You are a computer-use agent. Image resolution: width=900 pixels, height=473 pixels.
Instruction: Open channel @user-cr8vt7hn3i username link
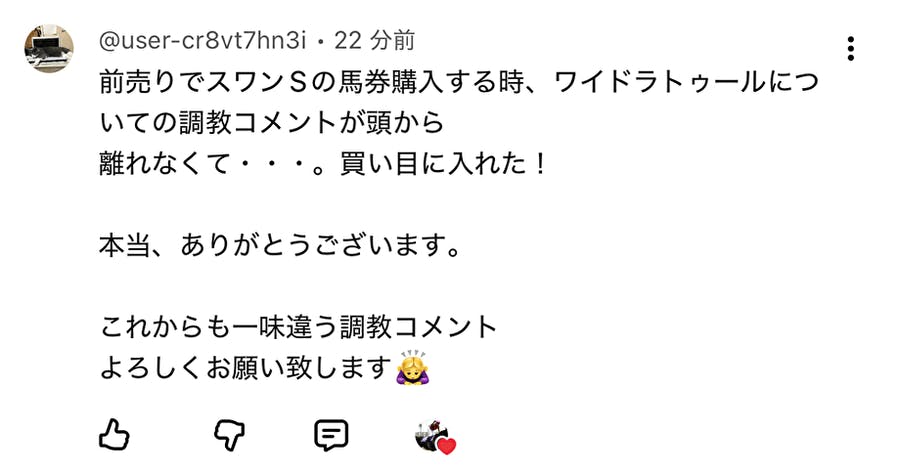point(203,41)
